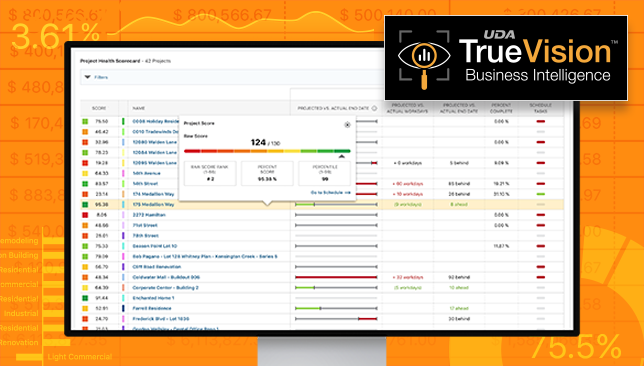Image resolution: width=644 pixels, height=366 pixels.
Task: Sort by the Percent Complete column header
Action: [x=501, y=108]
